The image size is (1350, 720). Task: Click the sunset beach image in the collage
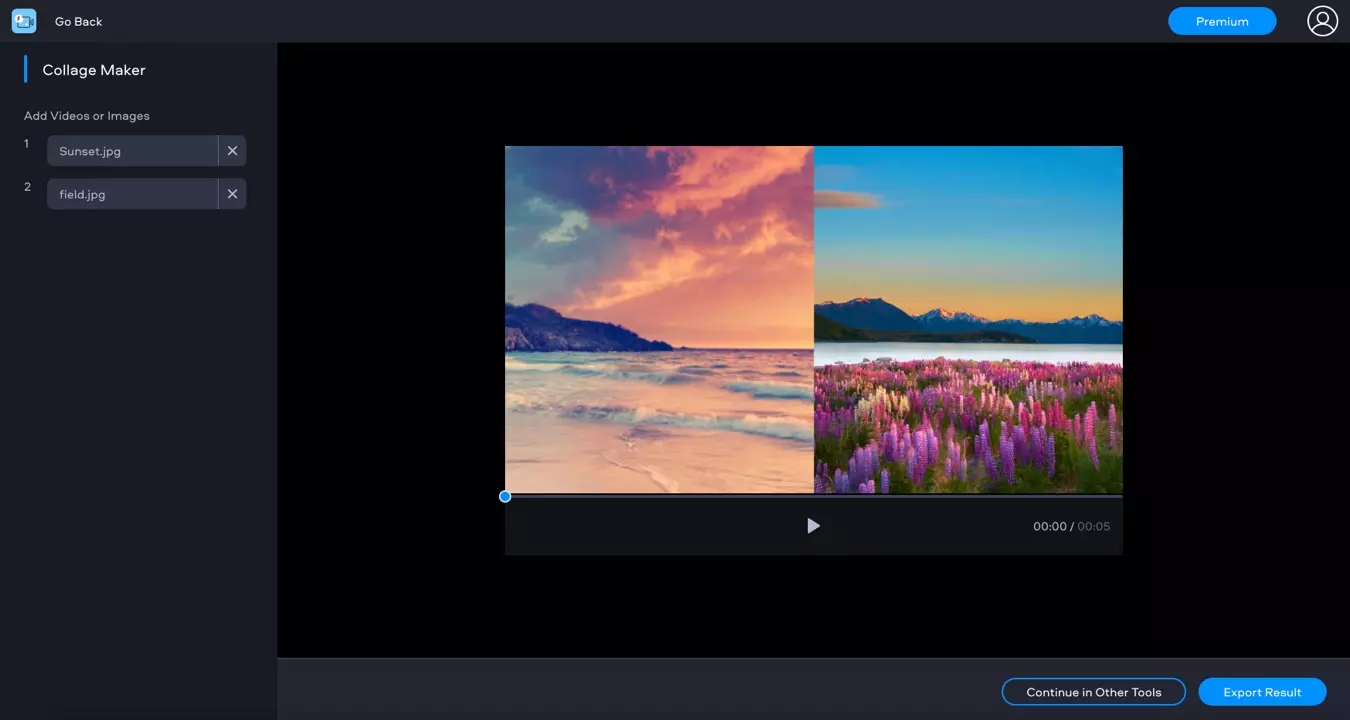click(659, 320)
